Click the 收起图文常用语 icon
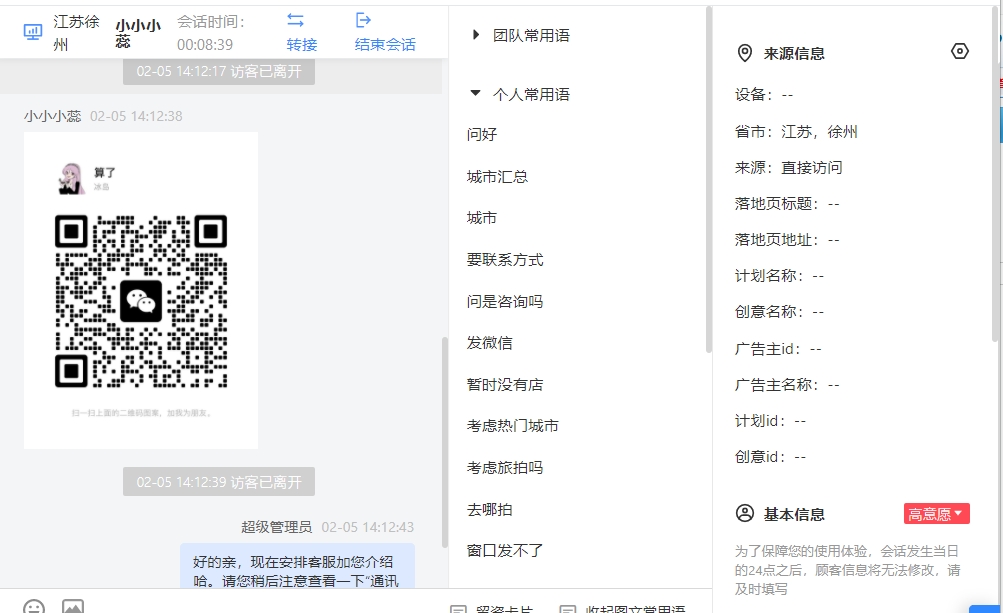 tap(567, 609)
